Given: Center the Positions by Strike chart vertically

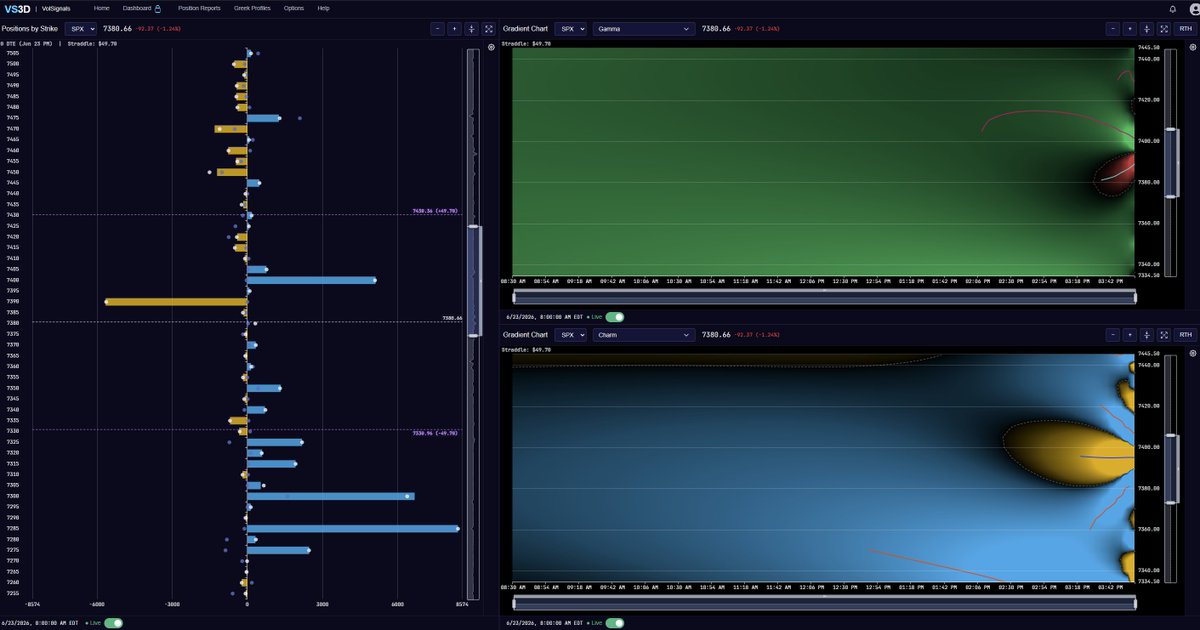Looking at the screenshot, I should (471, 29).
